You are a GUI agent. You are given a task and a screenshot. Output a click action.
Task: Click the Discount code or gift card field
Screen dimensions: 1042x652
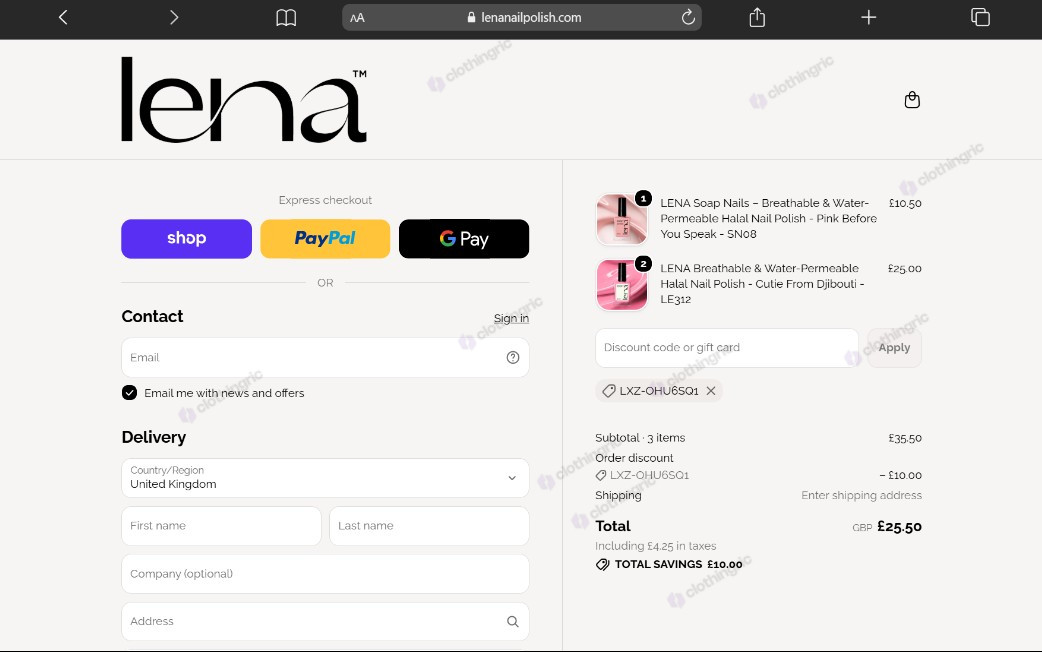[x=727, y=348]
